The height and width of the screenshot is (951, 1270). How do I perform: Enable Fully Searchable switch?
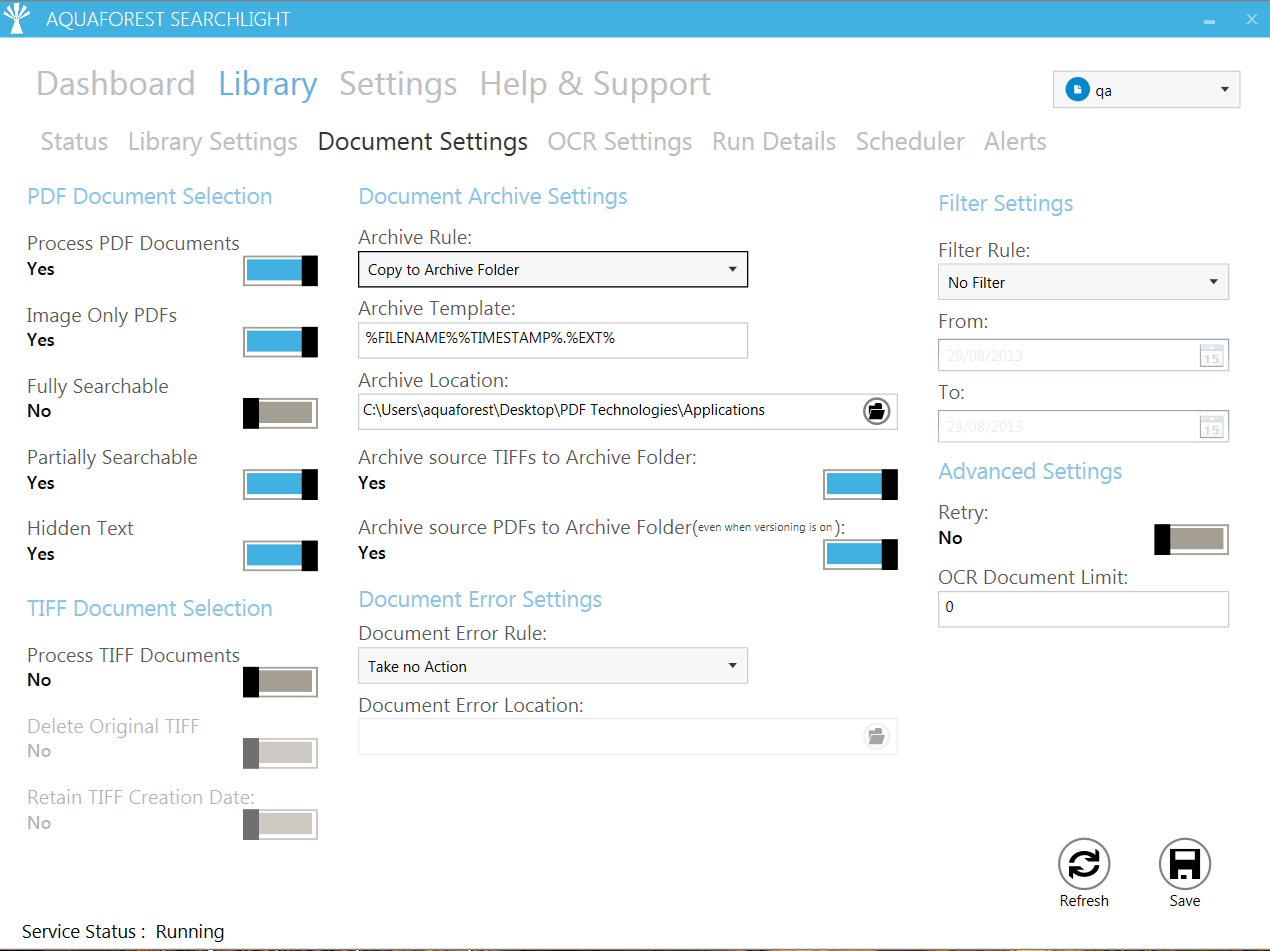pos(281,413)
